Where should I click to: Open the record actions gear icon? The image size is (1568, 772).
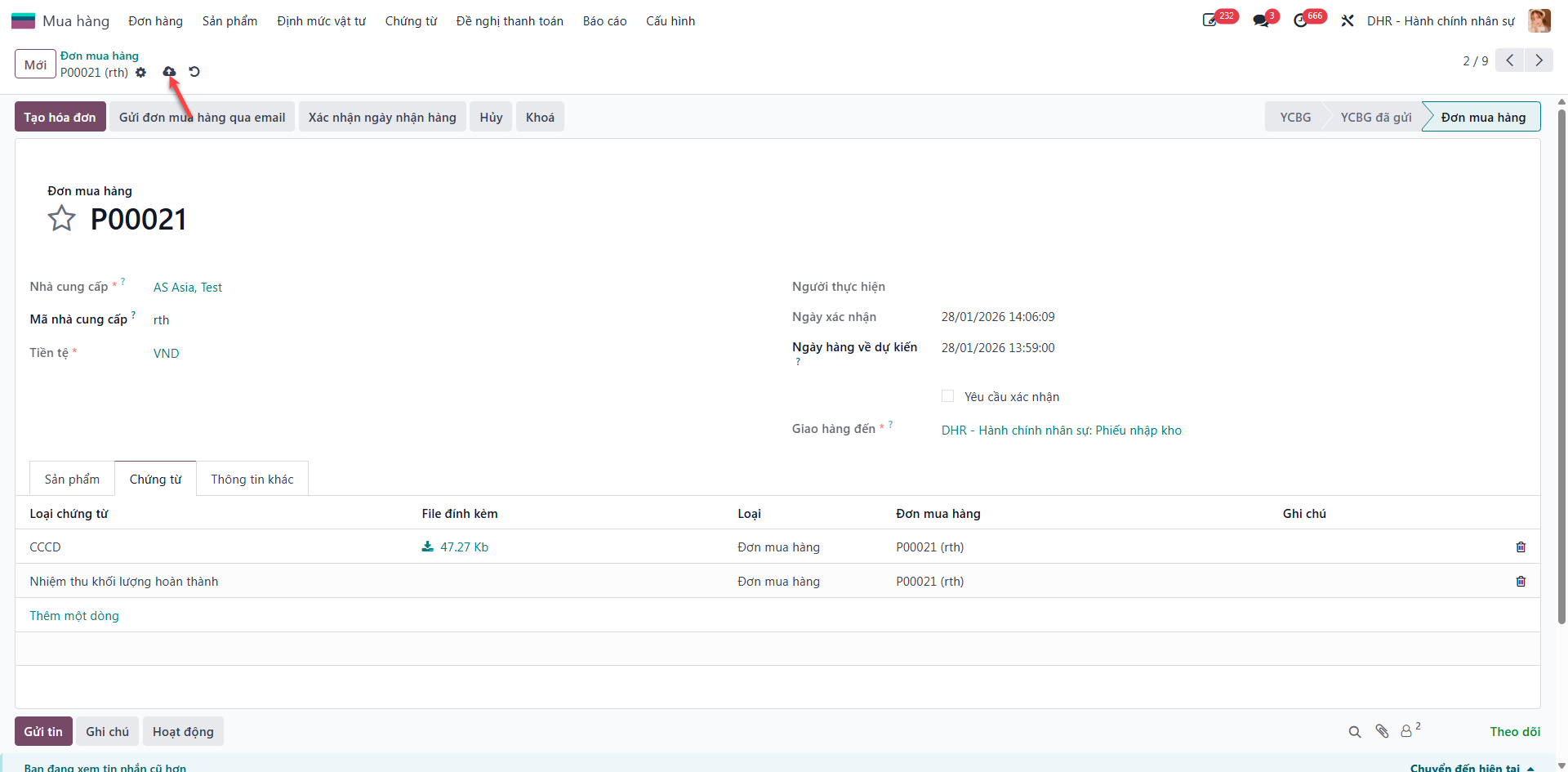140,73
